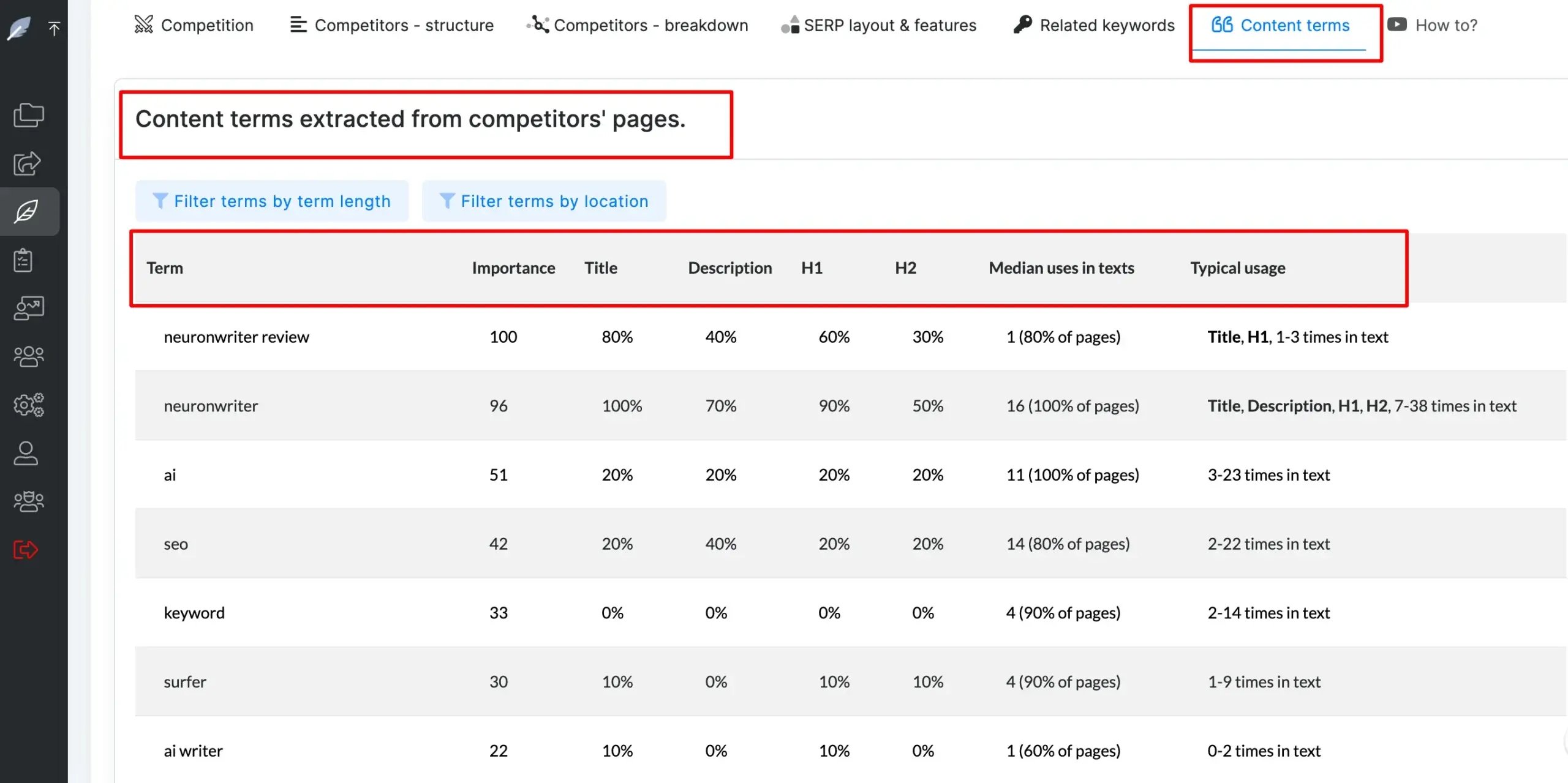Select the leaf content editor sidebar icon
This screenshot has width=1568, height=783.
coord(28,212)
